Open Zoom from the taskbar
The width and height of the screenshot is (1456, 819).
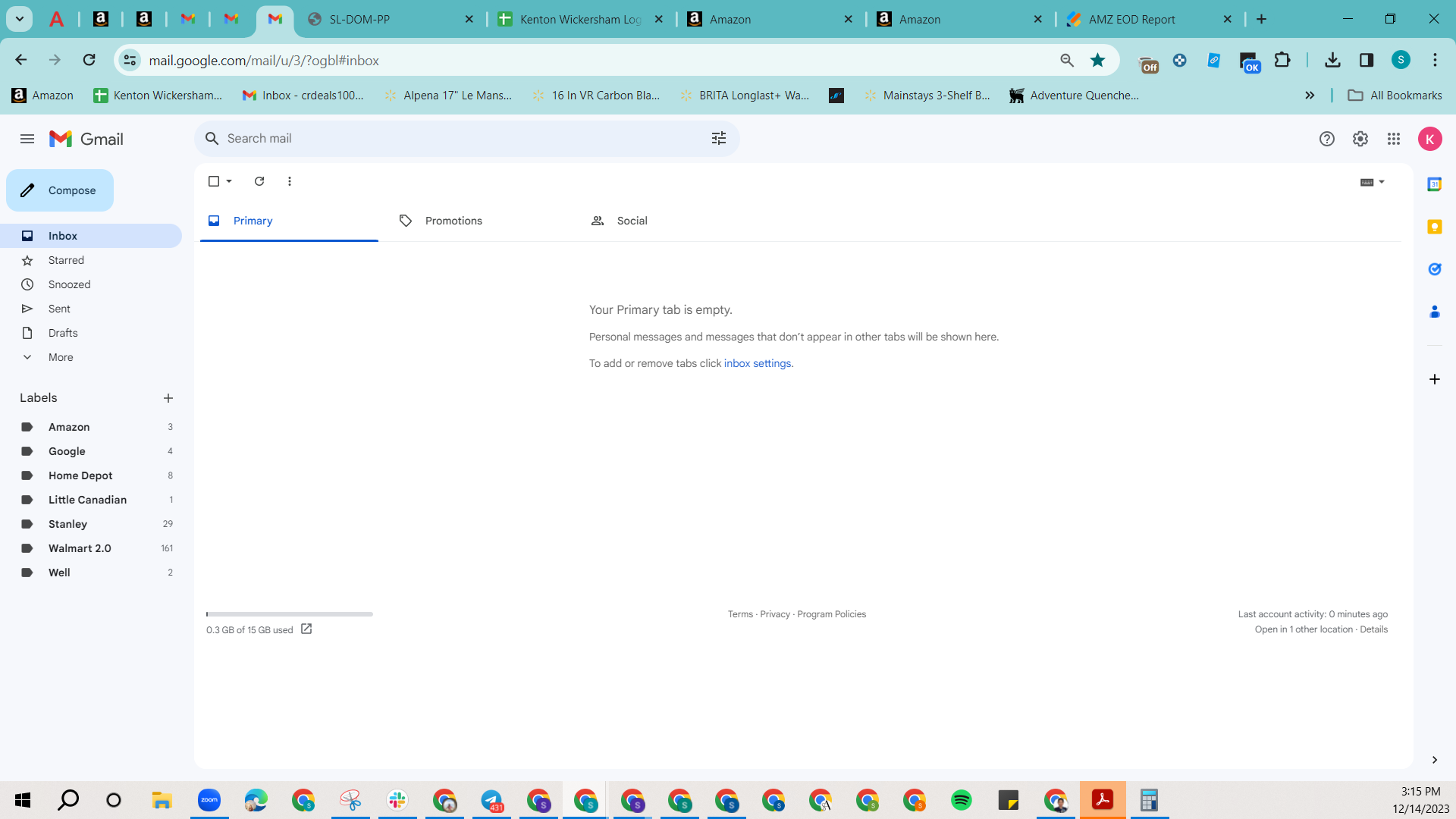[x=209, y=800]
